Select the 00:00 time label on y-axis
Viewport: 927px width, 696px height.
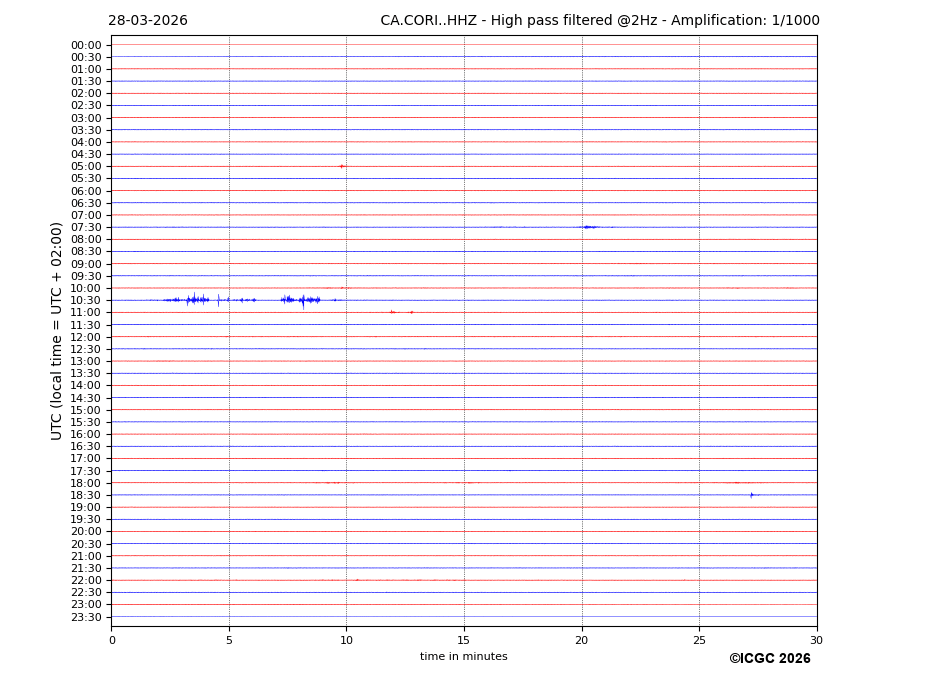point(86,45)
